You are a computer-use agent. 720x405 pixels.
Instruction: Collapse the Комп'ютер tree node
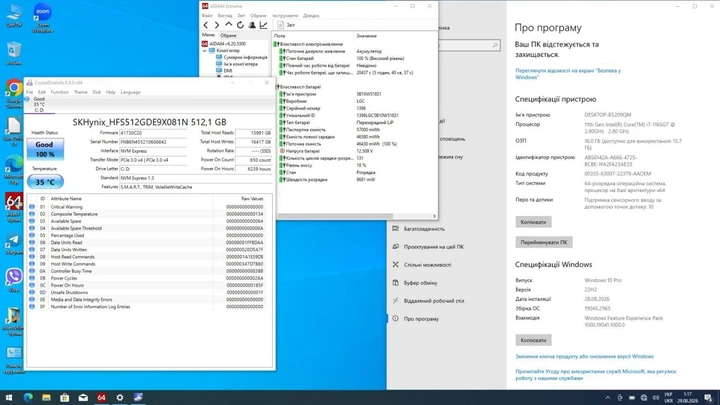click(205, 51)
